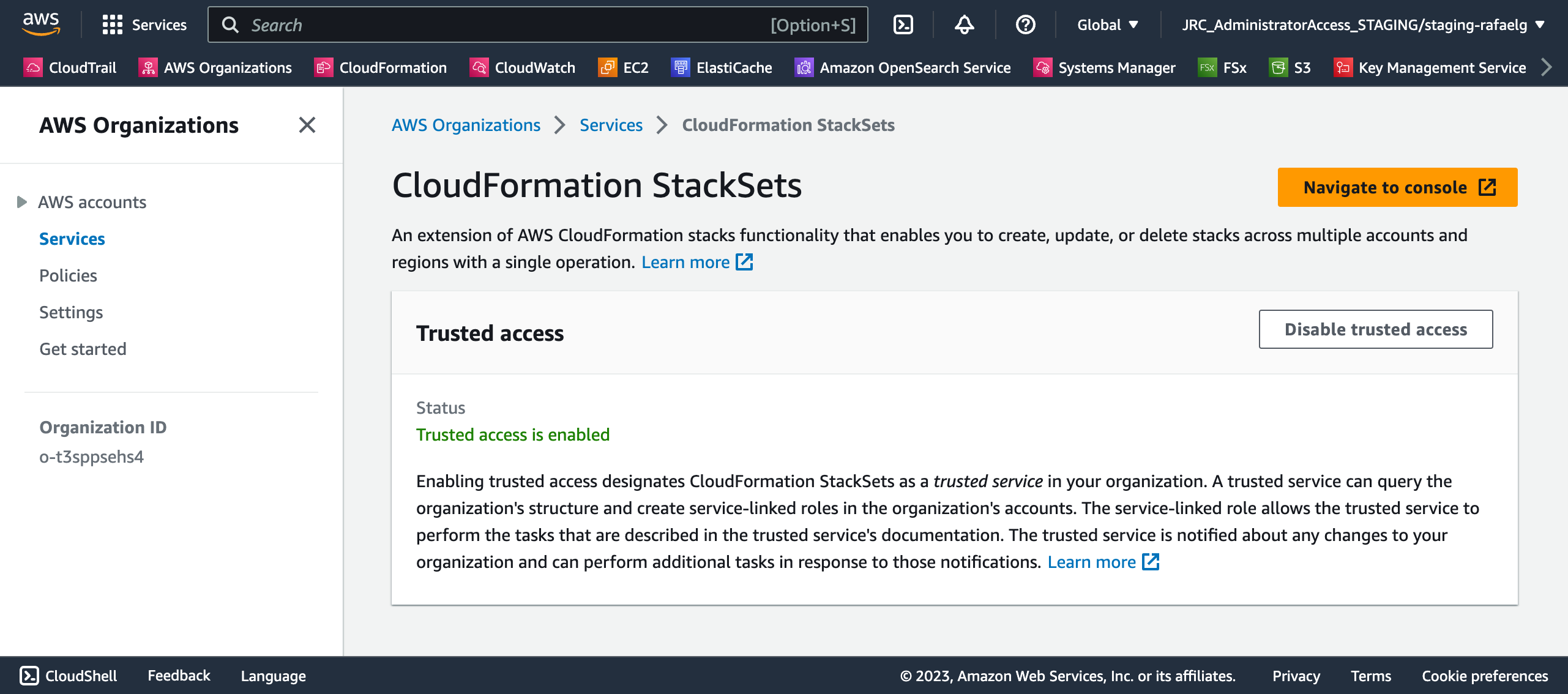View notifications via the bell icon
This screenshot has width=1568, height=694.
click(x=964, y=24)
